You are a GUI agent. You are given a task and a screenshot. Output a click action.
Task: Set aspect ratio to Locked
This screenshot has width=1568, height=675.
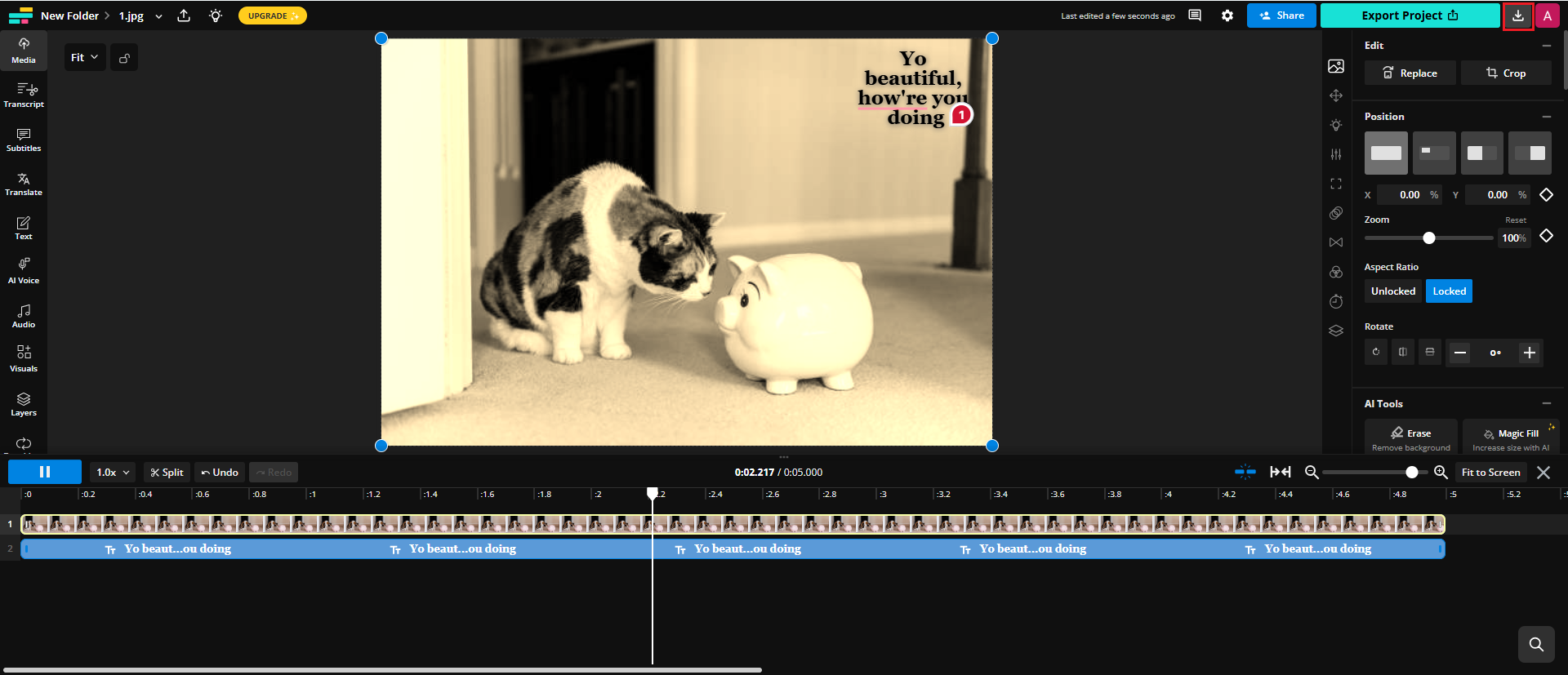(1450, 291)
